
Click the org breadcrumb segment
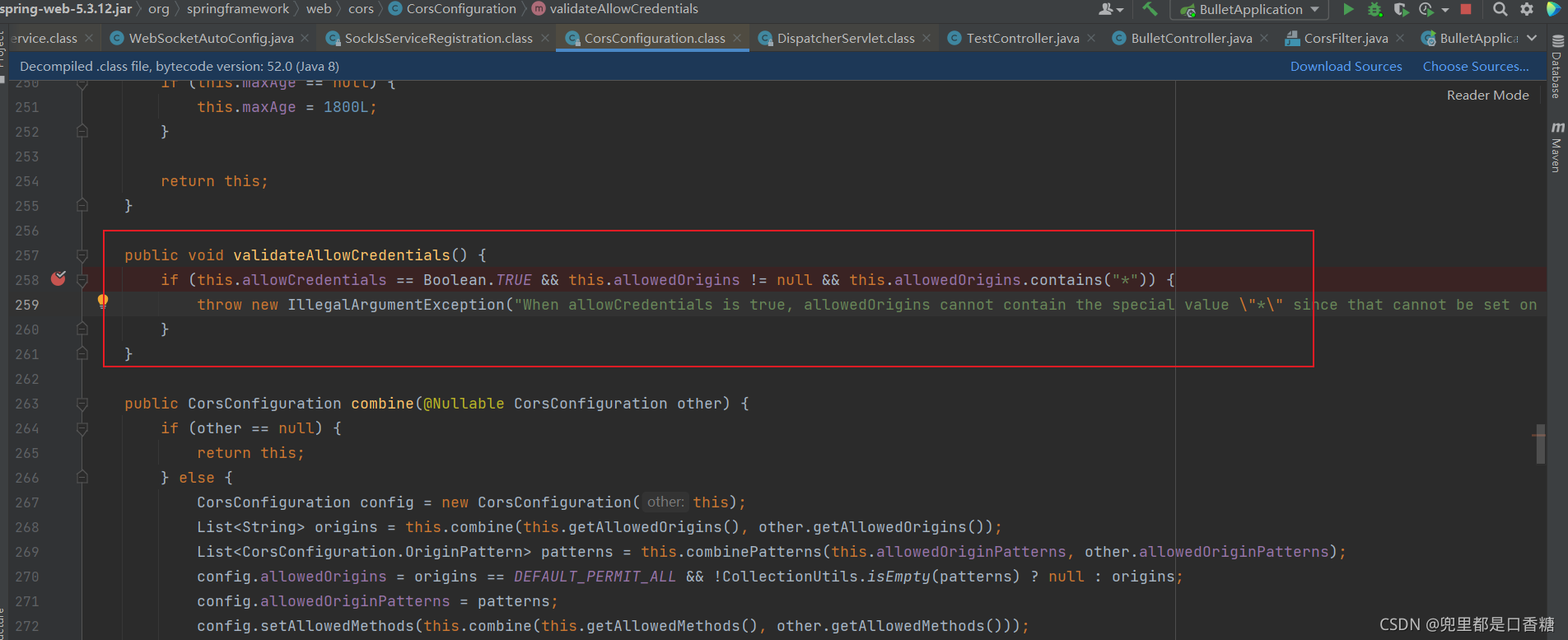(159, 8)
